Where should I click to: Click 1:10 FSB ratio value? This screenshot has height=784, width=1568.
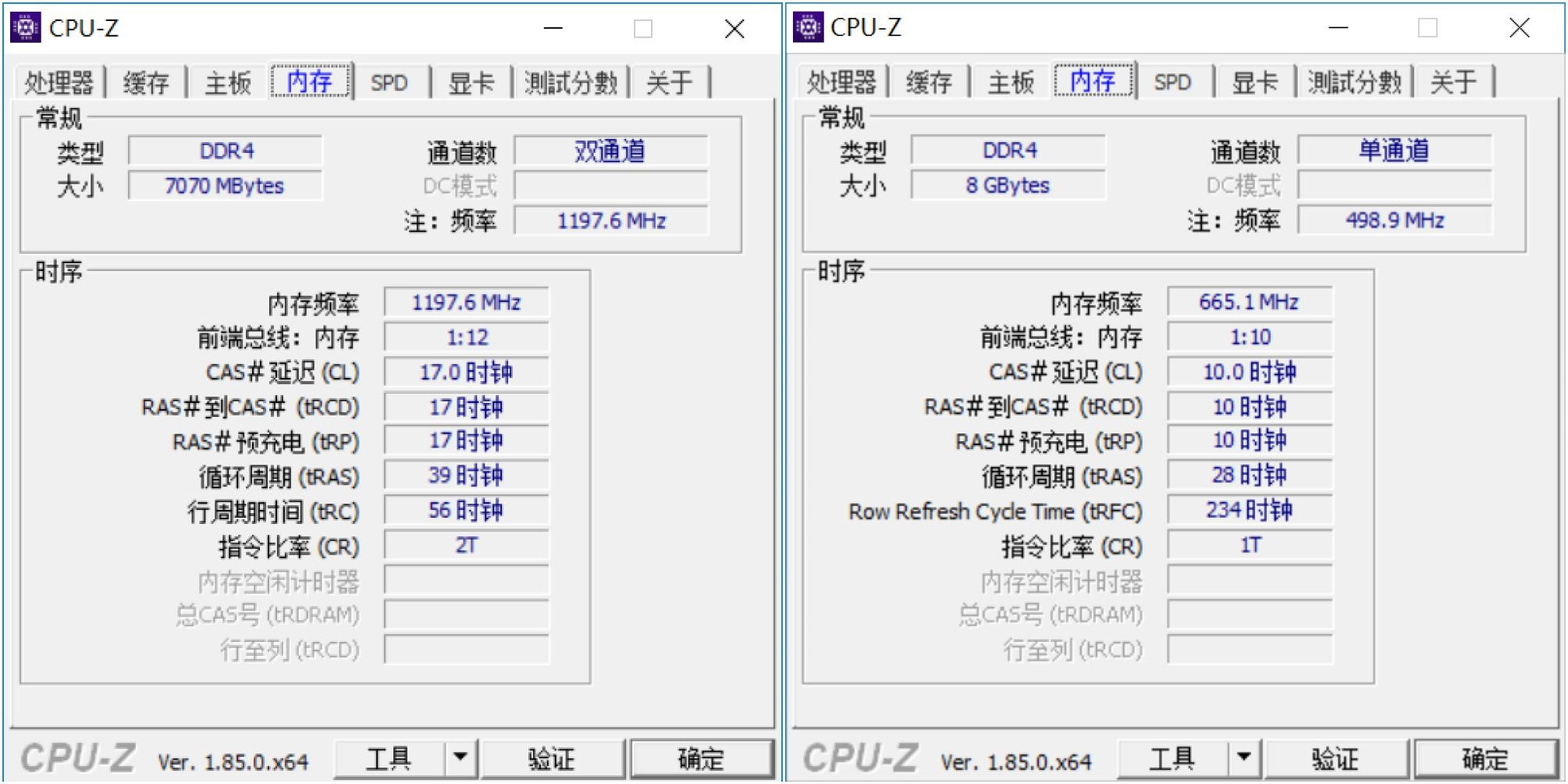1250,337
